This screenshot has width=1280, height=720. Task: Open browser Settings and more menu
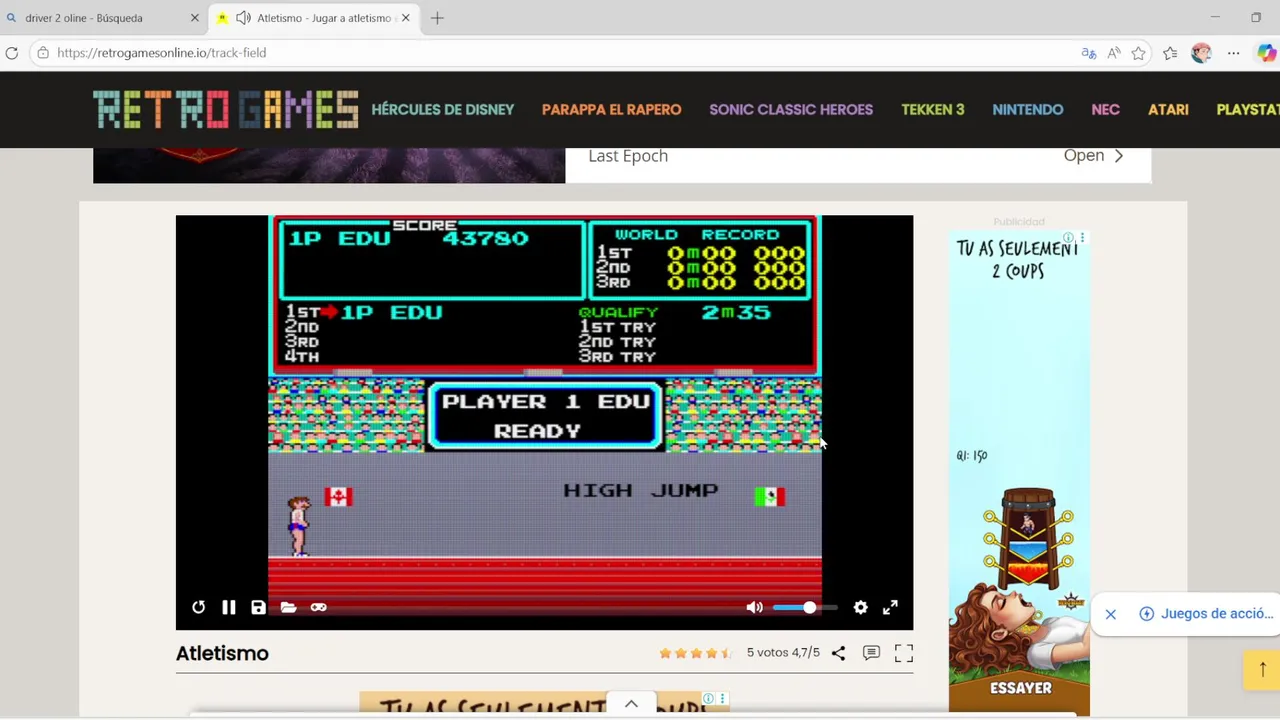point(1233,53)
